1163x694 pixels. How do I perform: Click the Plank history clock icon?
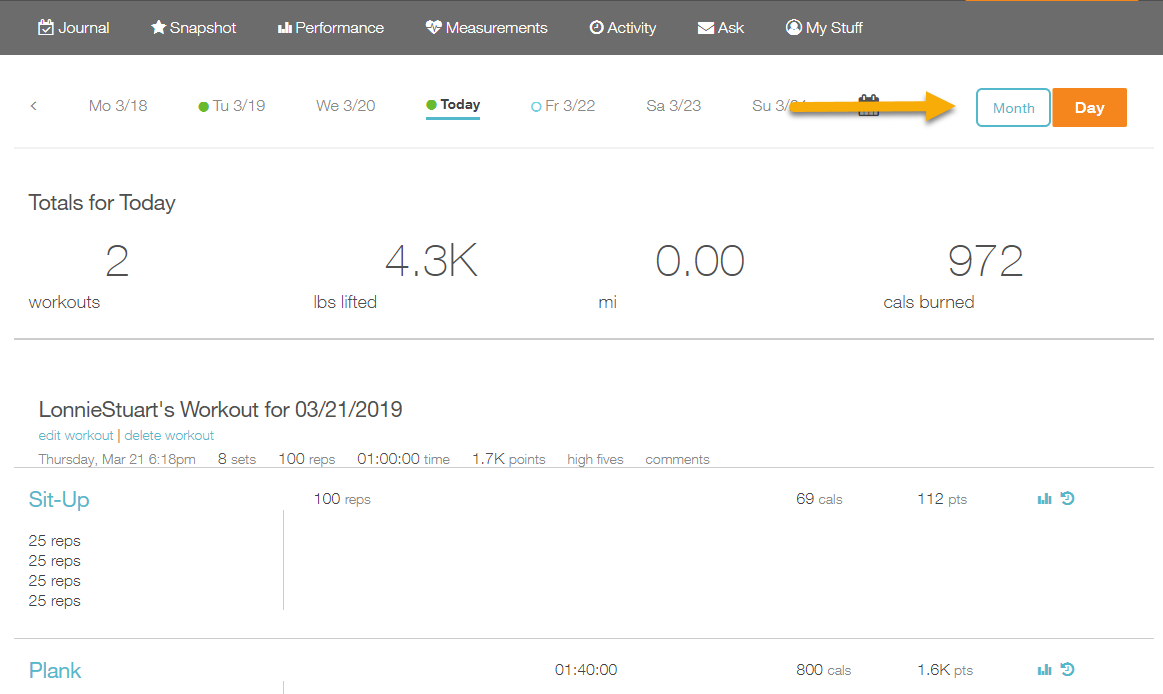[x=1067, y=670]
